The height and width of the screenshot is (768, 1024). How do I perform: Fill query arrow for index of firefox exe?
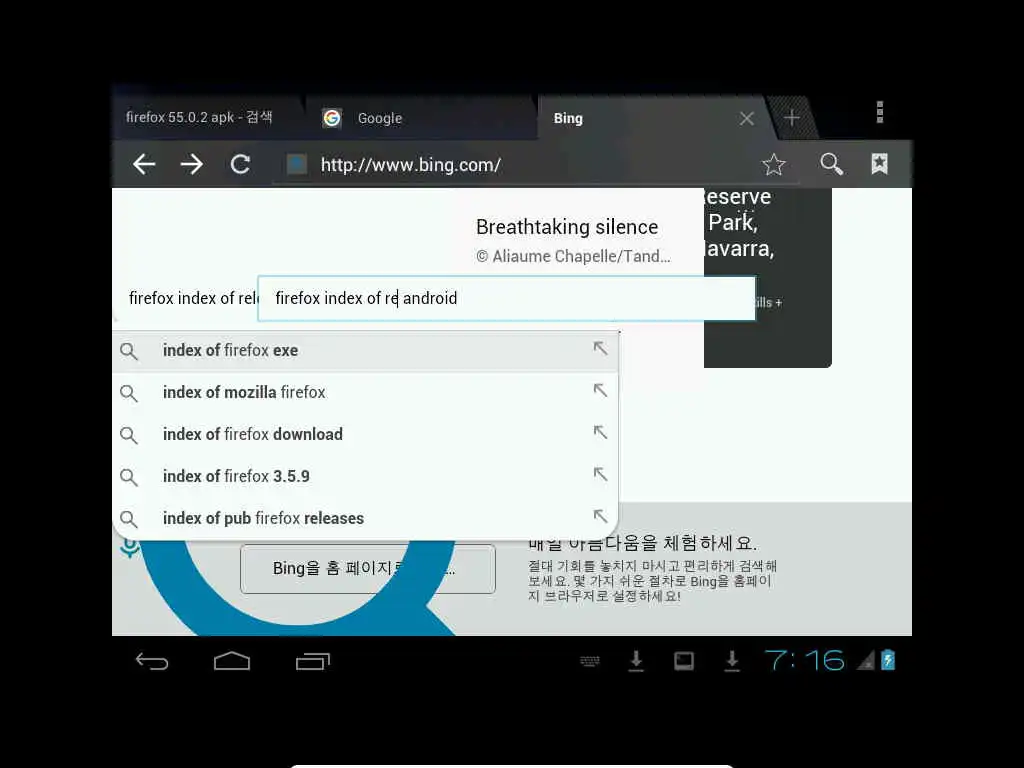click(600, 348)
